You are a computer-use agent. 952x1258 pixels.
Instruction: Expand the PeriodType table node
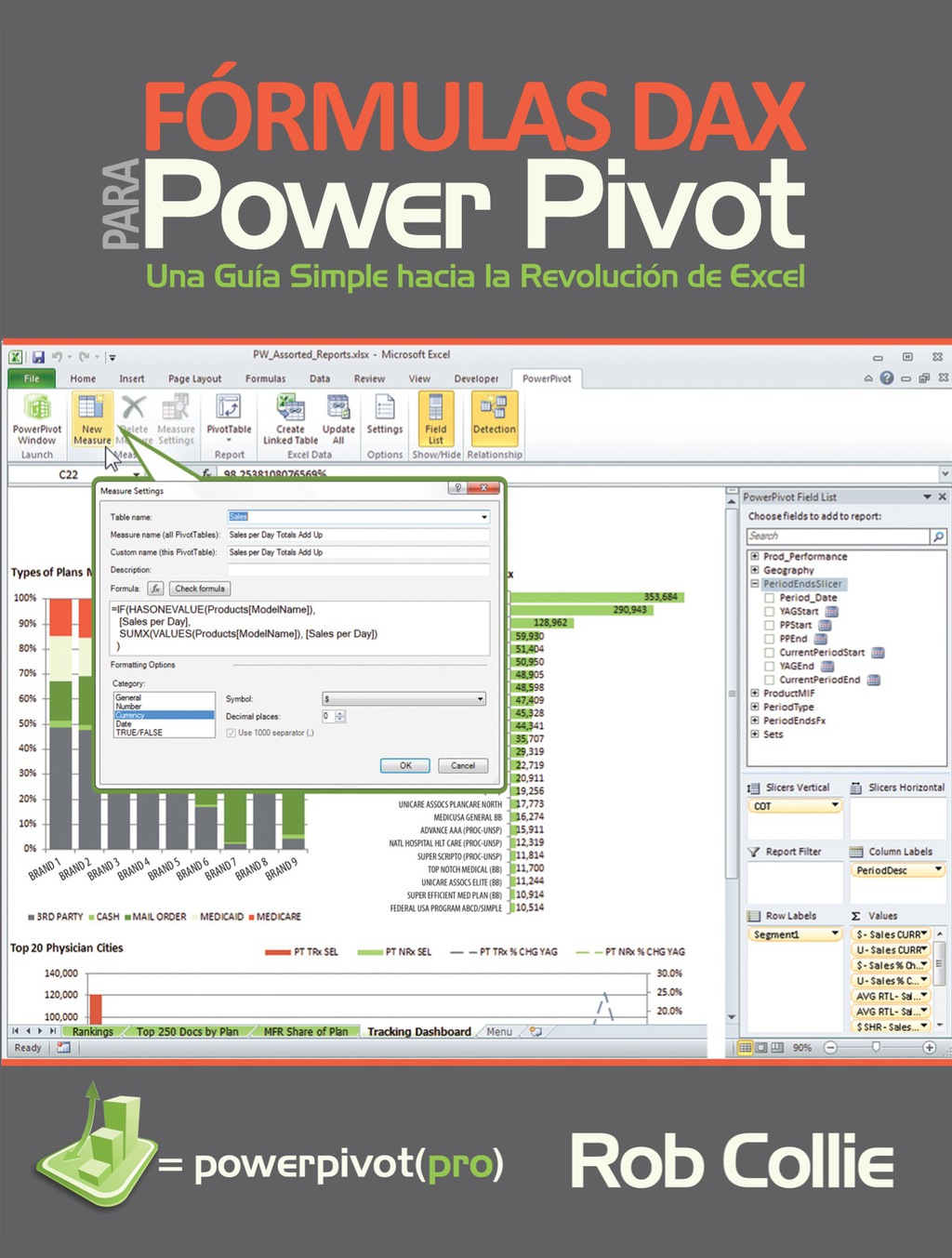pos(755,707)
